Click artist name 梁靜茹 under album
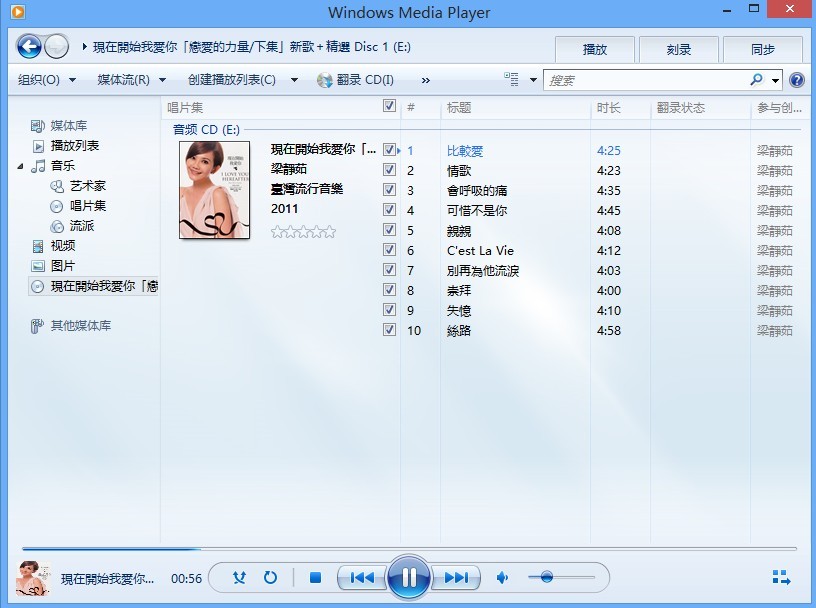Viewport: 816px width, 608px height. point(289,169)
